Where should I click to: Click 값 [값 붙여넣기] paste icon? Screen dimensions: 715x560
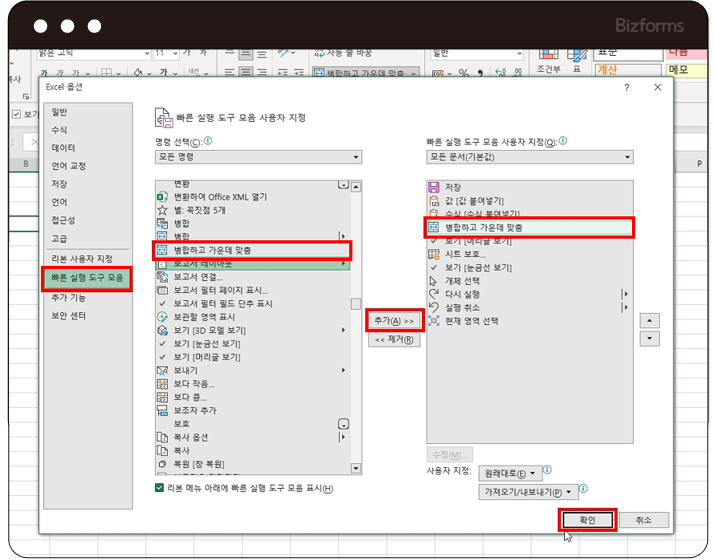(x=434, y=201)
